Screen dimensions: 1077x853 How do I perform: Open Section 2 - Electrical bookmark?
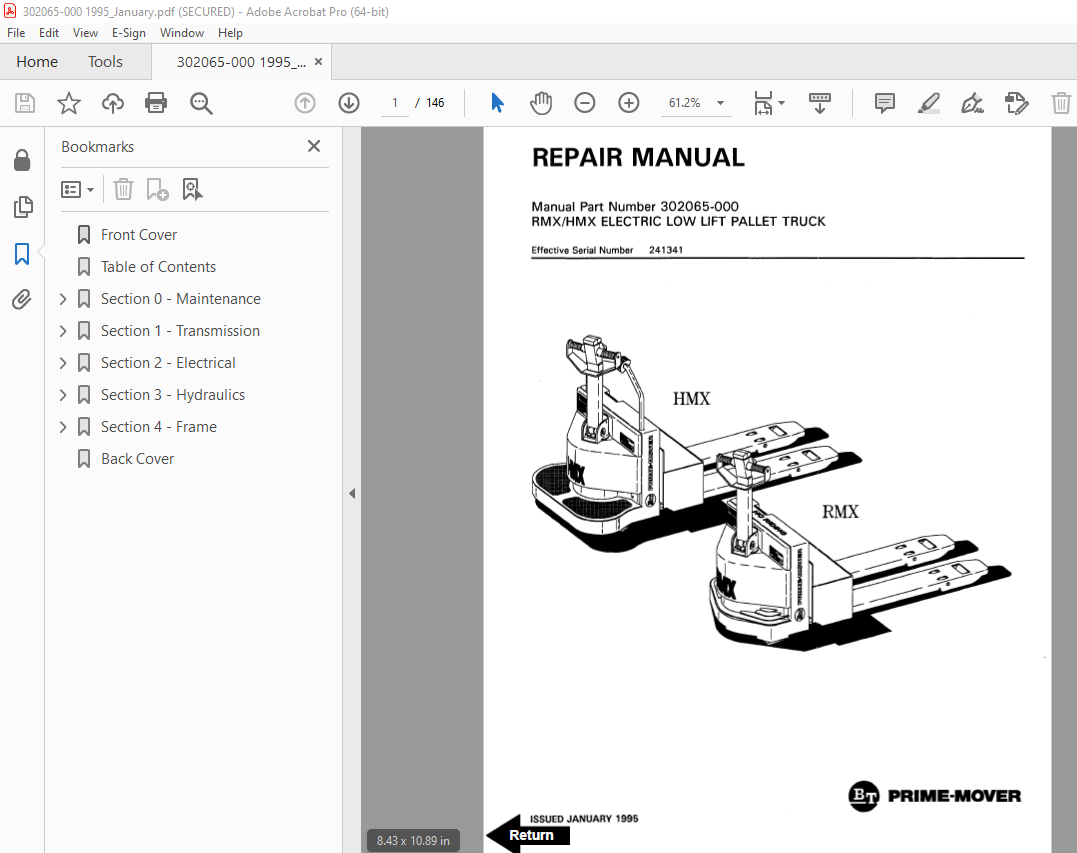[x=168, y=363]
